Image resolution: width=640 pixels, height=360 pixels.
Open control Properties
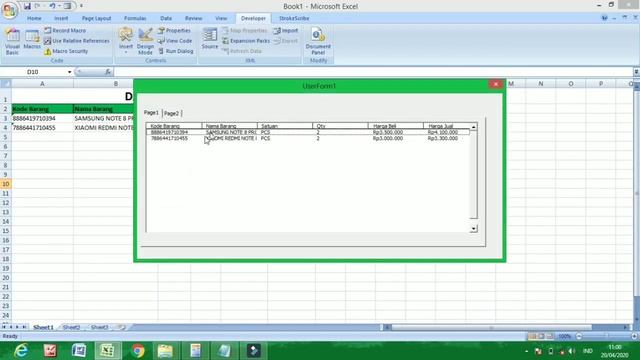(174, 31)
